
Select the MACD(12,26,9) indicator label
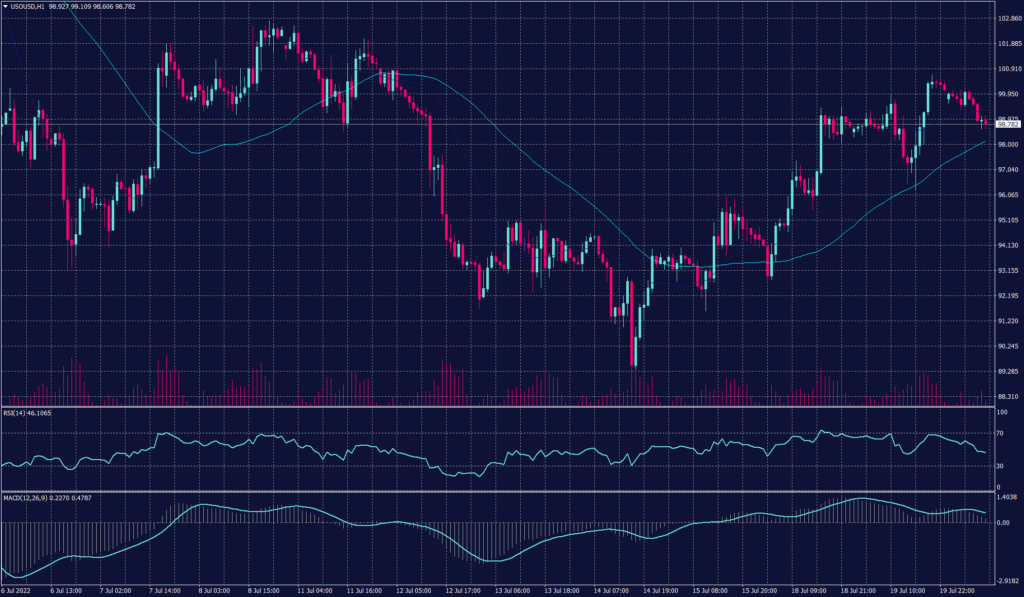tap(25, 498)
